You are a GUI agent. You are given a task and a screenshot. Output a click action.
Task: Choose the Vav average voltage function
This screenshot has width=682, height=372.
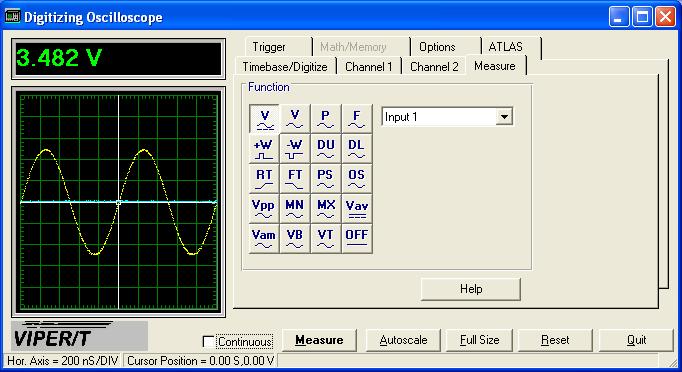(x=357, y=209)
